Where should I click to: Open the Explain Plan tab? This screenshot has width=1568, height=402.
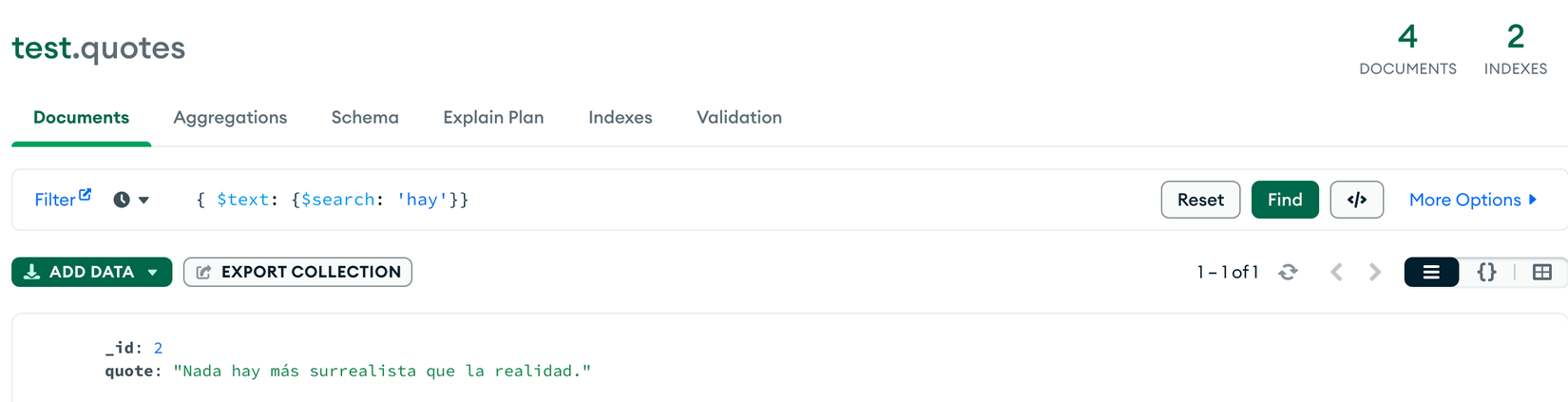[493, 118]
